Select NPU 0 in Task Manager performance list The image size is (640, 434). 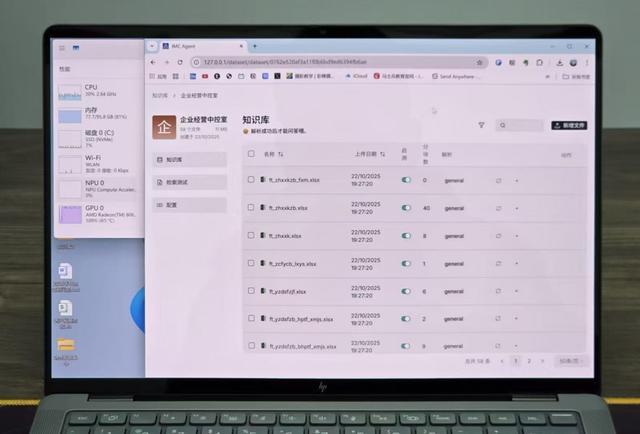(x=98, y=189)
